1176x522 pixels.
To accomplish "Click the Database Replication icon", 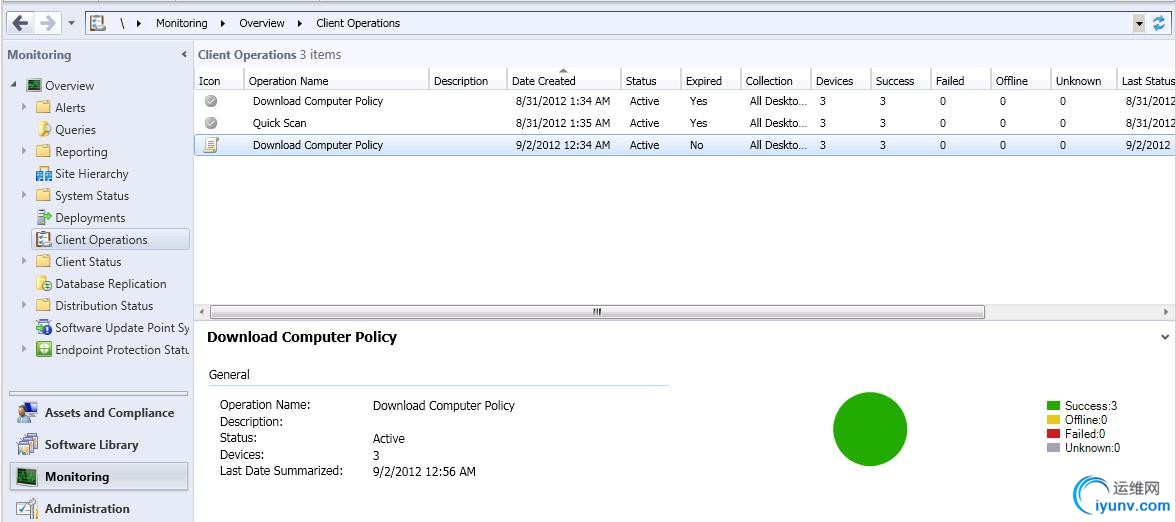I will (44, 283).
